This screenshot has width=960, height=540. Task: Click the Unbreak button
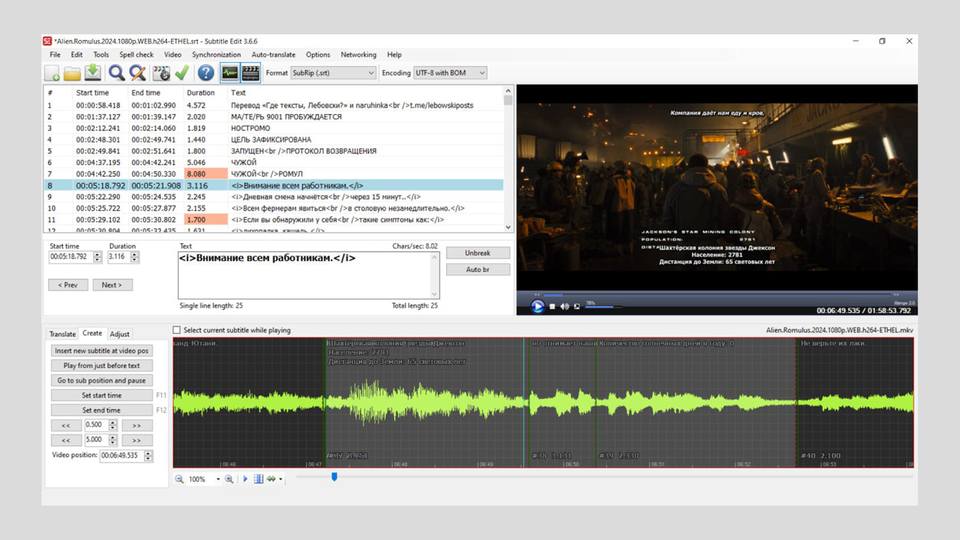pos(478,253)
